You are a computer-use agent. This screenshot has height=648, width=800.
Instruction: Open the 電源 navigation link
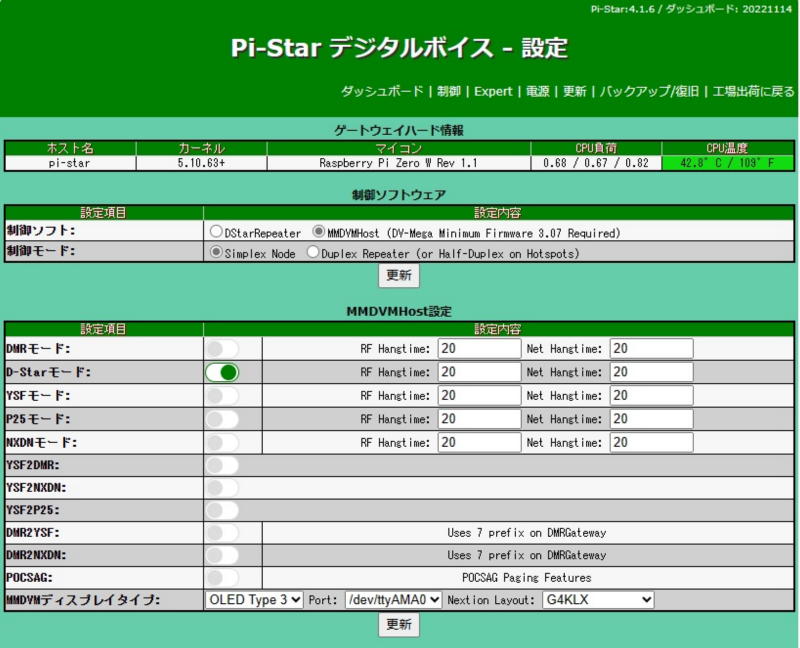point(538,91)
